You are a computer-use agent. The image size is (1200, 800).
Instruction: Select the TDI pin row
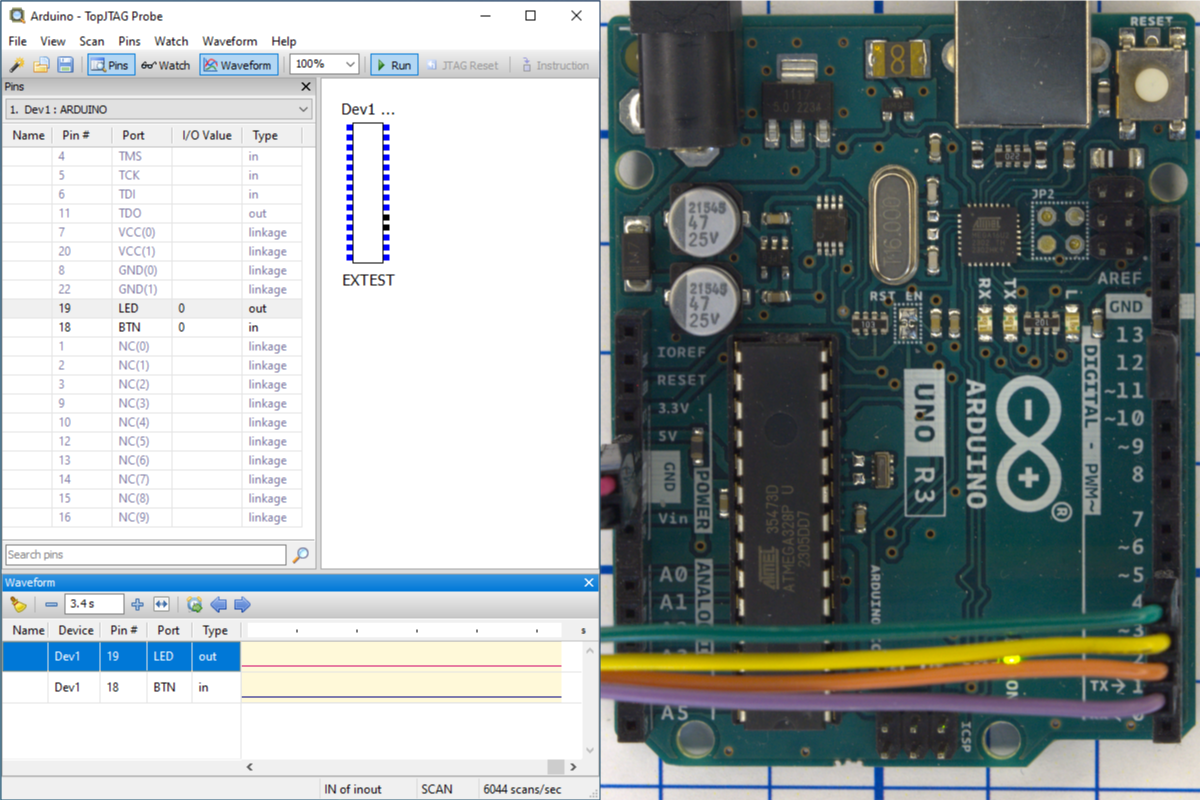click(x=152, y=195)
